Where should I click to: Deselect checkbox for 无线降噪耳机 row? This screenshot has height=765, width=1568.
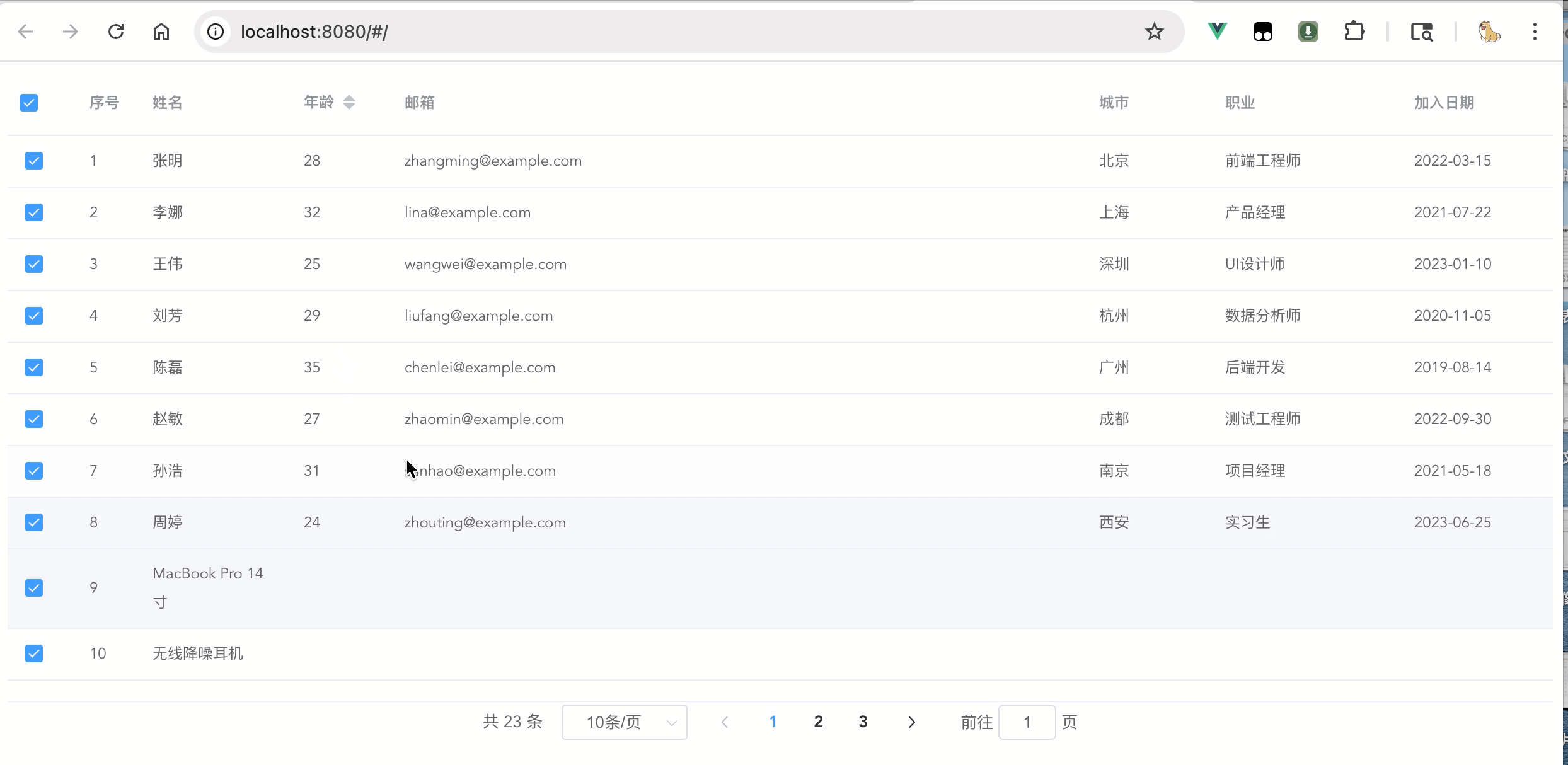pyautogui.click(x=34, y=653)
